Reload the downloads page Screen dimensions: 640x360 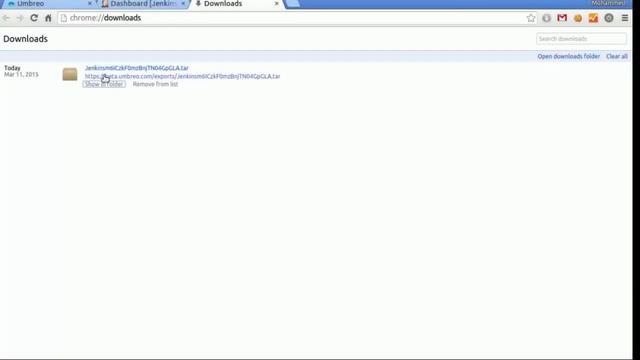click(x=34, y=18)
